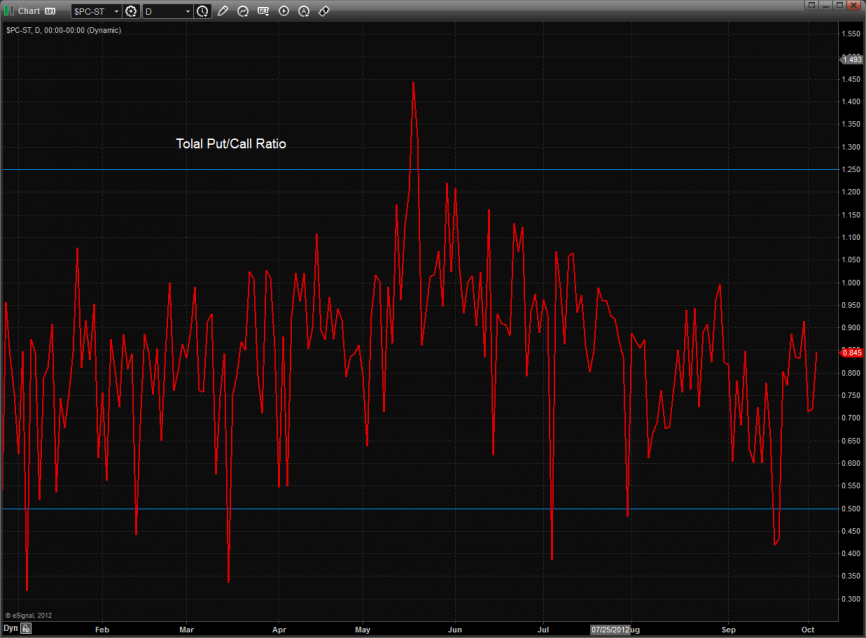This screenshot has width=866, height=638.
Task: Open the interval clock settings icon
Action: (203, 11)
